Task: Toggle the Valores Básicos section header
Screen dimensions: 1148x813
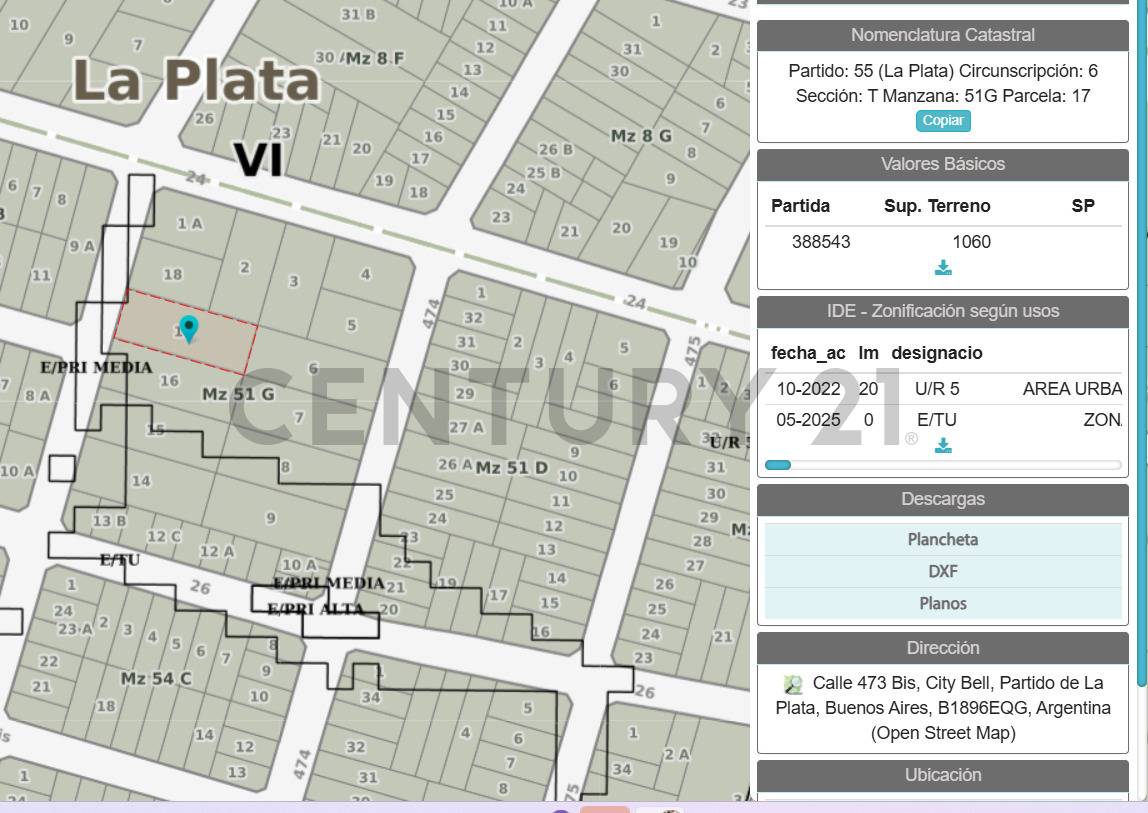Action: (942, 164)
